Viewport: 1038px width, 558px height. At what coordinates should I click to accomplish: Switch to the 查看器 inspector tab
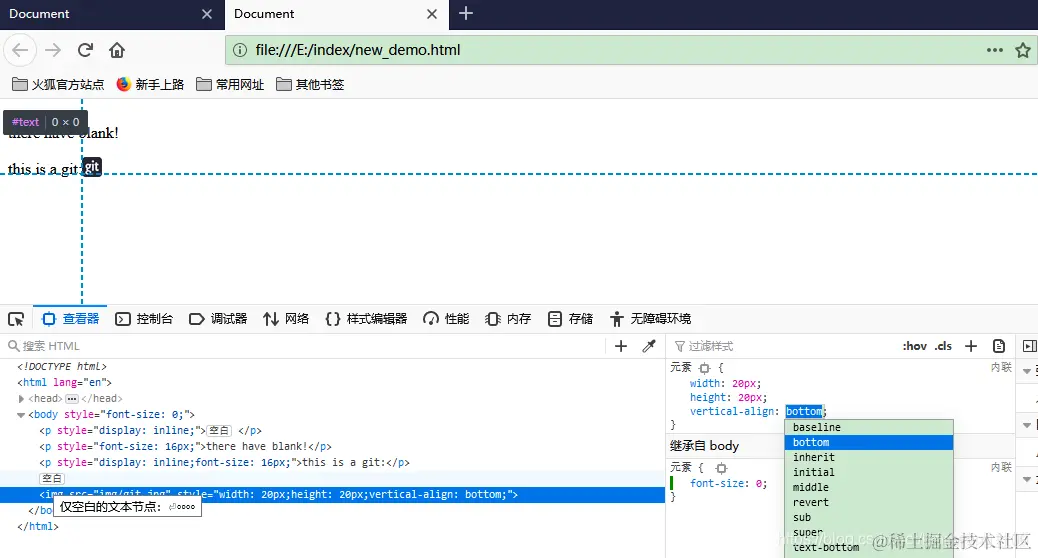pos(70,319)
